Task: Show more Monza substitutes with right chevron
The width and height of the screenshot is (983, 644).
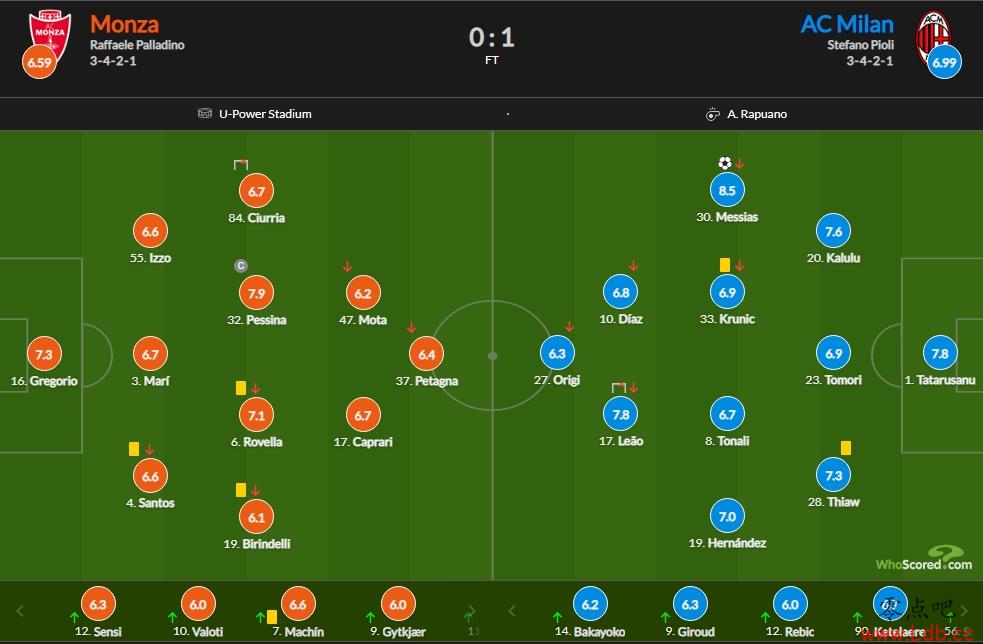Action: point(471,611)
